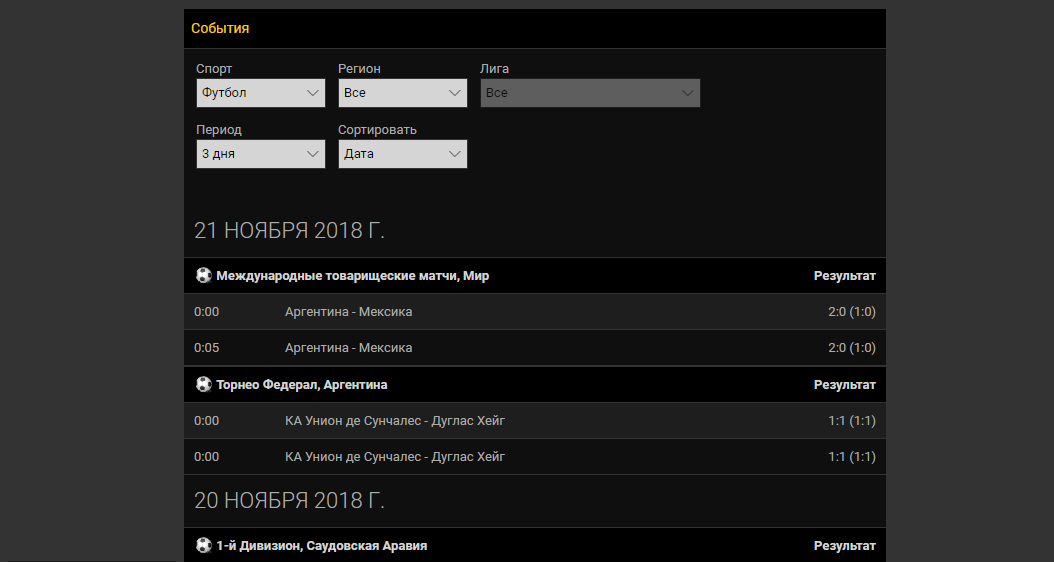
Task: Select the Международные товарищеские матчи, Мир league header
Action: pos(534,276)
